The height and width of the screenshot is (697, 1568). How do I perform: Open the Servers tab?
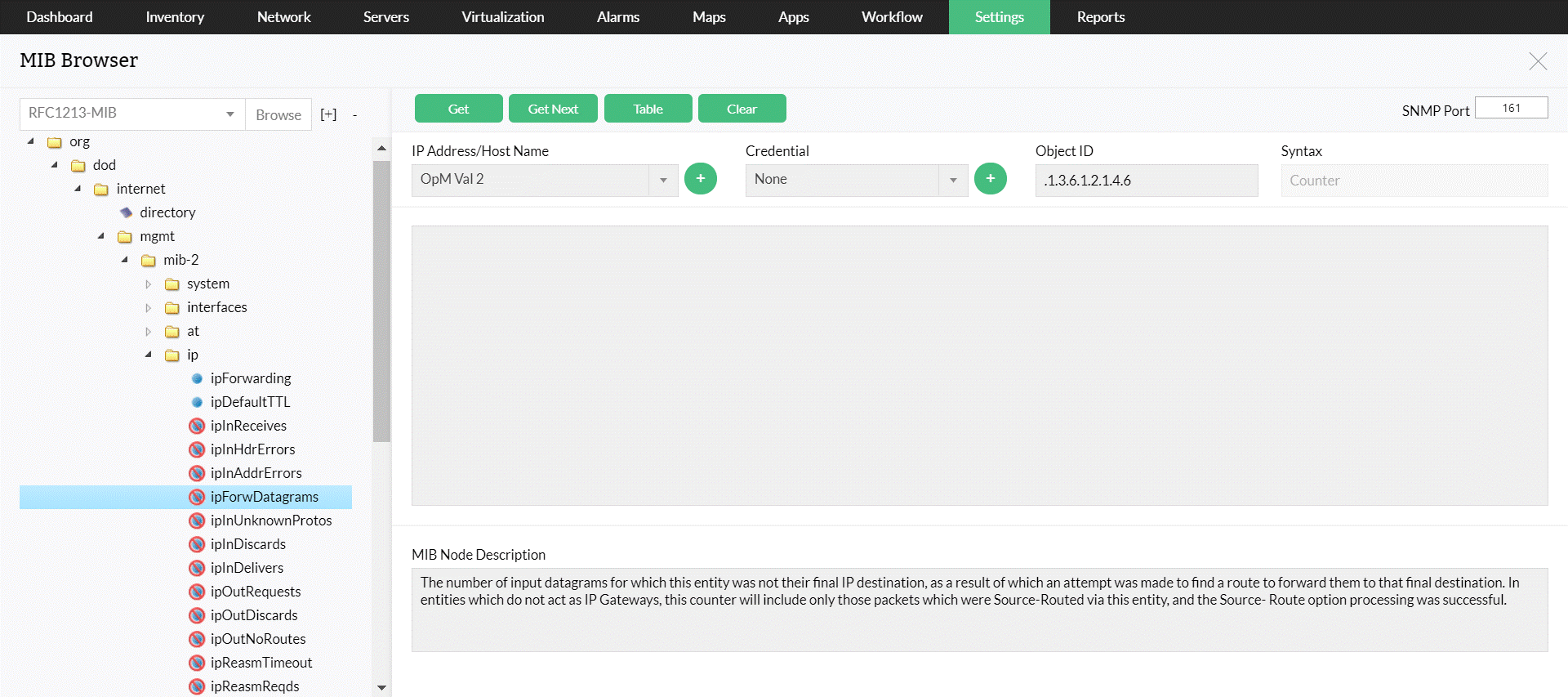point(386,17)
